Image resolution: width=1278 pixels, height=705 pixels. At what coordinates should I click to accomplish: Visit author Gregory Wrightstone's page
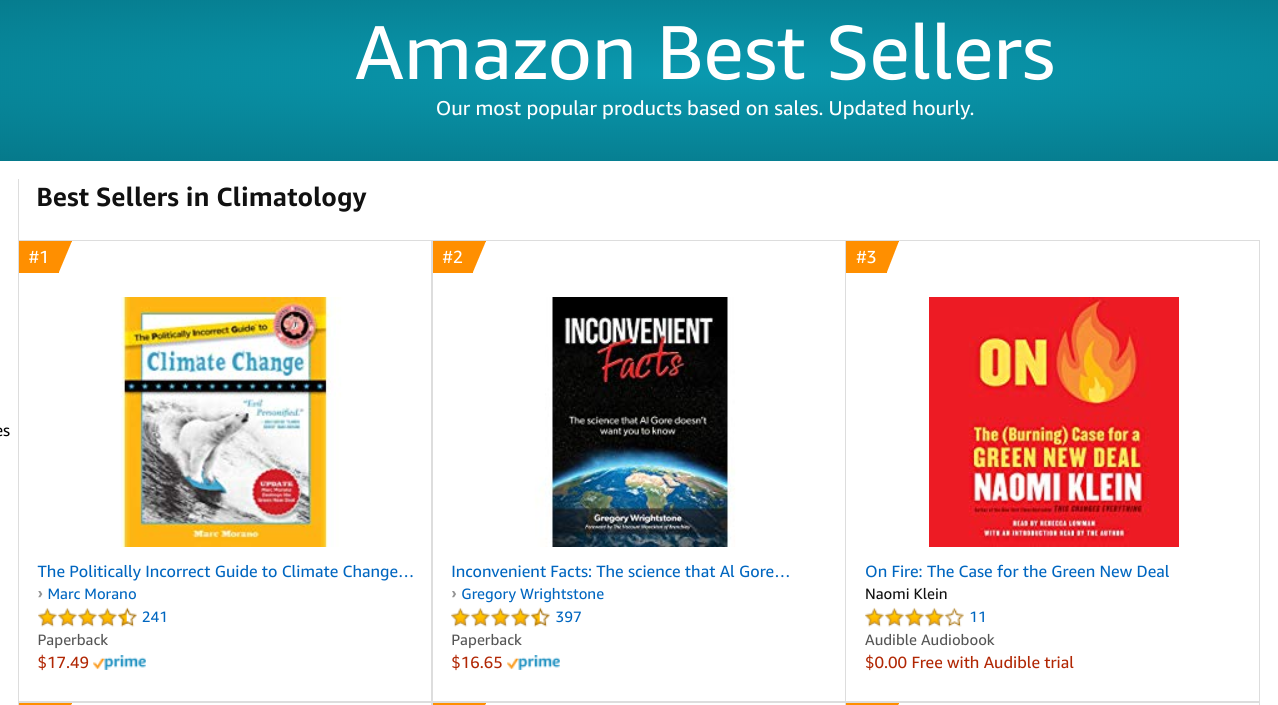(x=532, y=594)
